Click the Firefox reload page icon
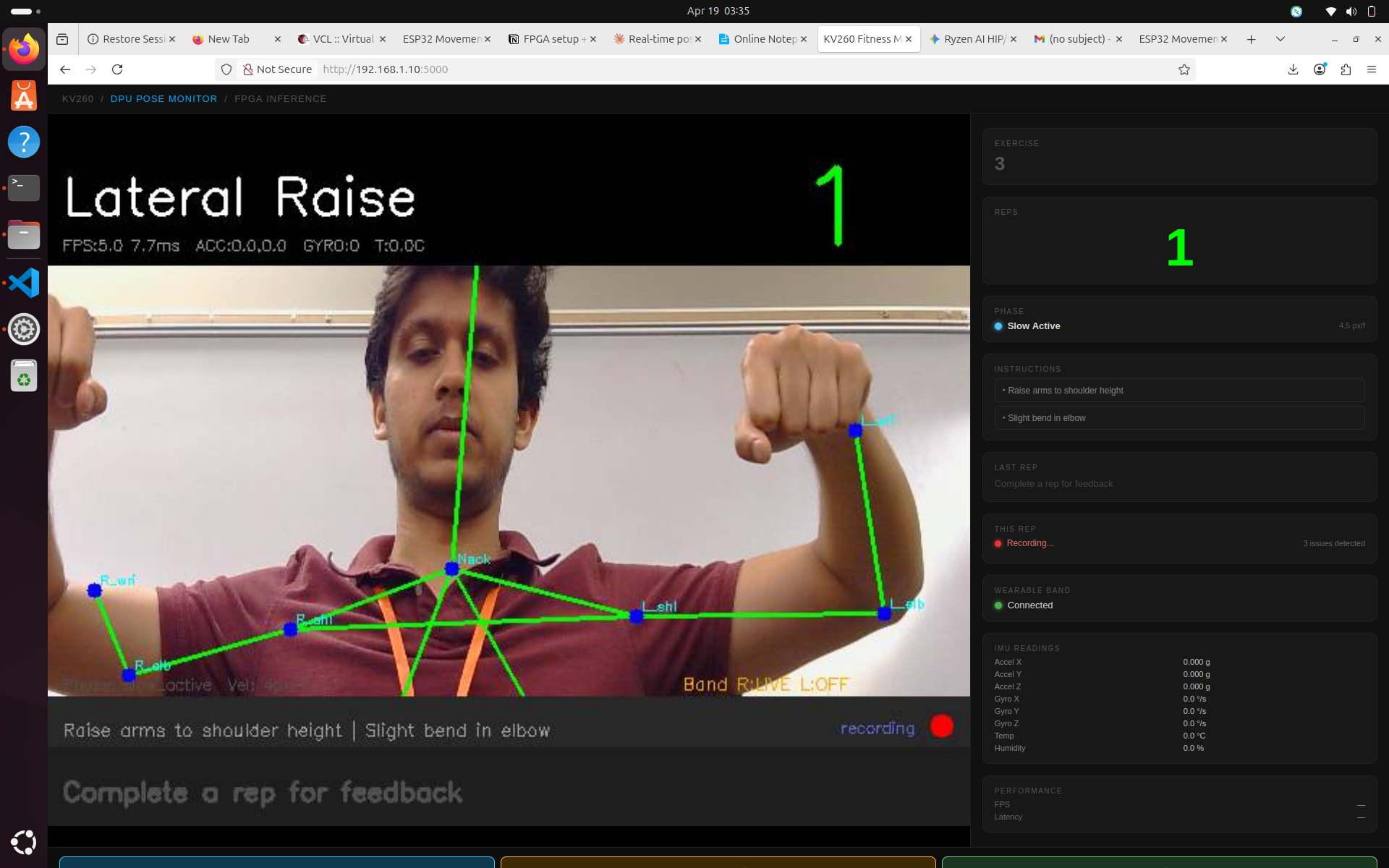The height and width of the screenshot is (868, 1389). click(117, 69)
